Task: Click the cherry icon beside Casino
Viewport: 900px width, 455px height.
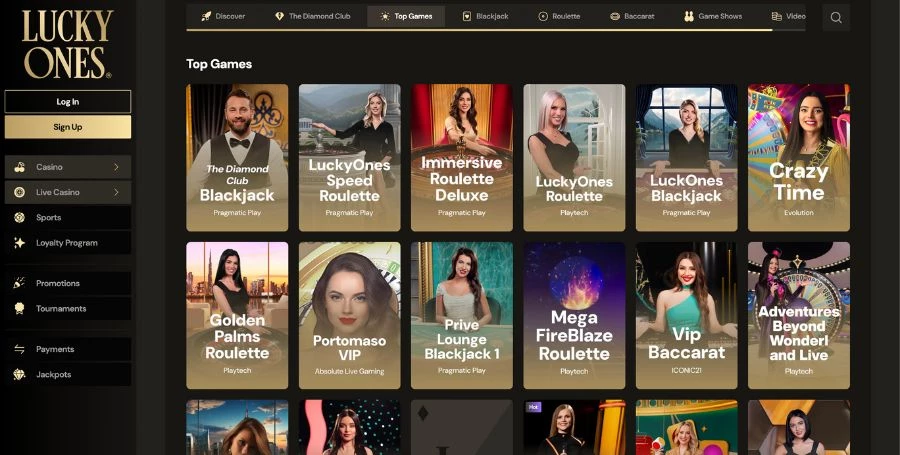Action: 20,167
